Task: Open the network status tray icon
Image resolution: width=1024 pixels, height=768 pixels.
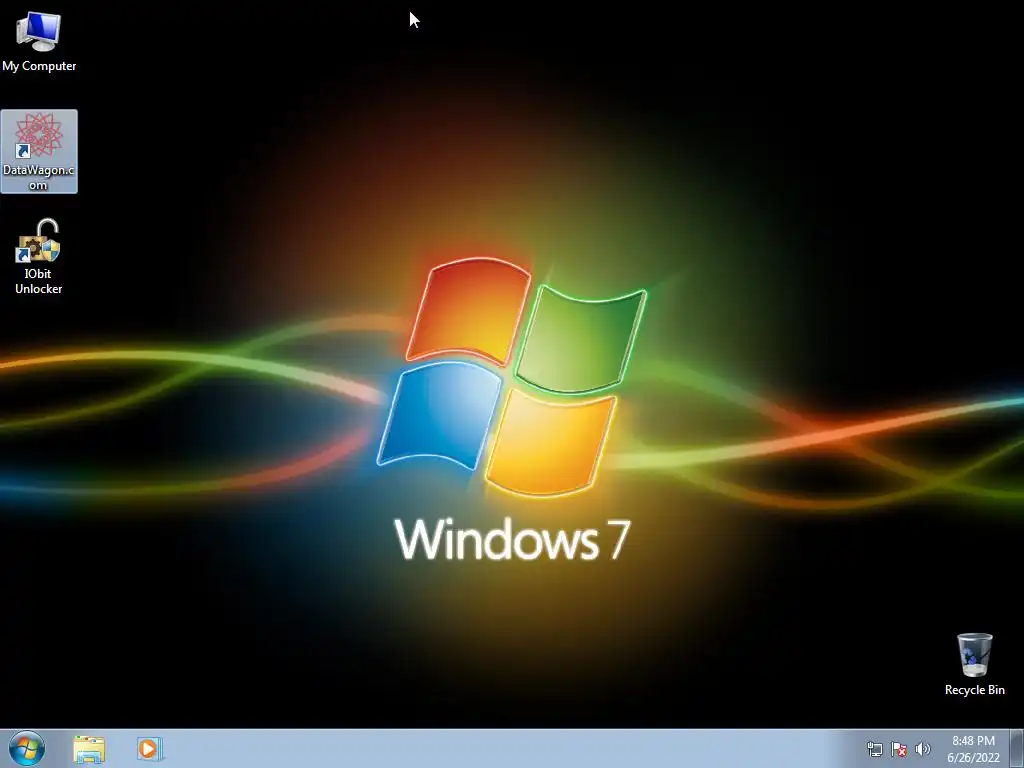Action: point(874,749)
